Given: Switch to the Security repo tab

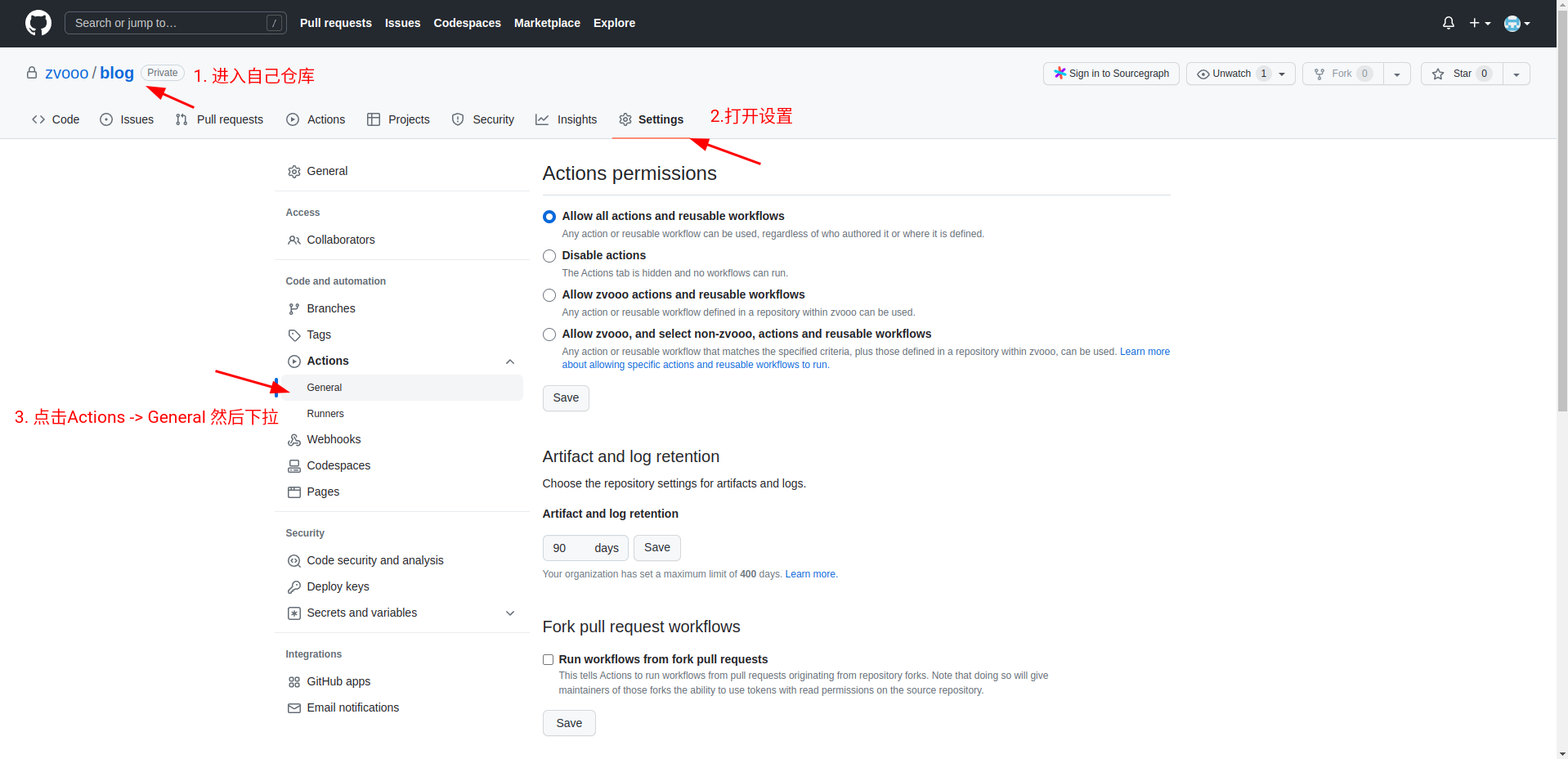Looking at the screenshot, I should (x=483, y=119).
